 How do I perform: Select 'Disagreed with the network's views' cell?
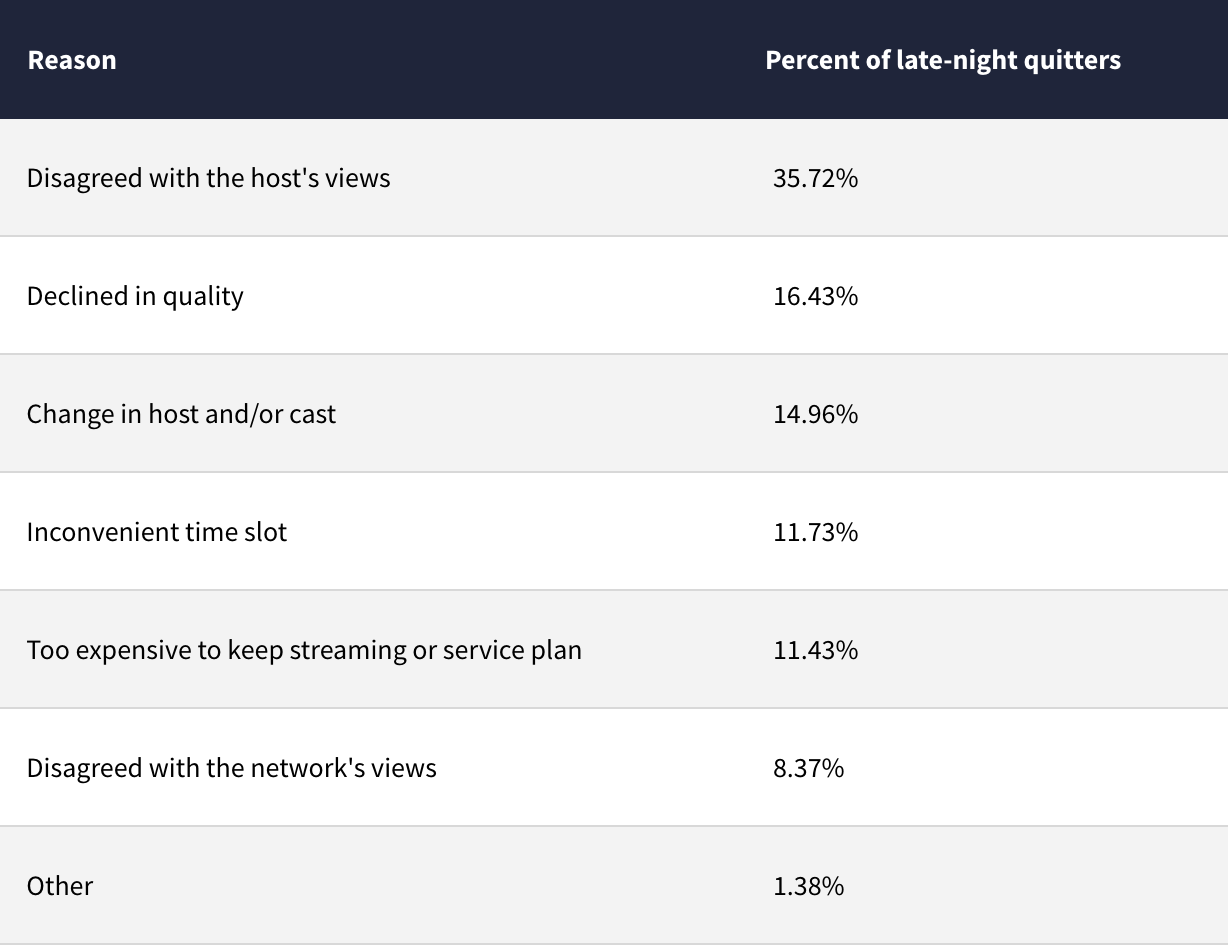coord(232,768)
